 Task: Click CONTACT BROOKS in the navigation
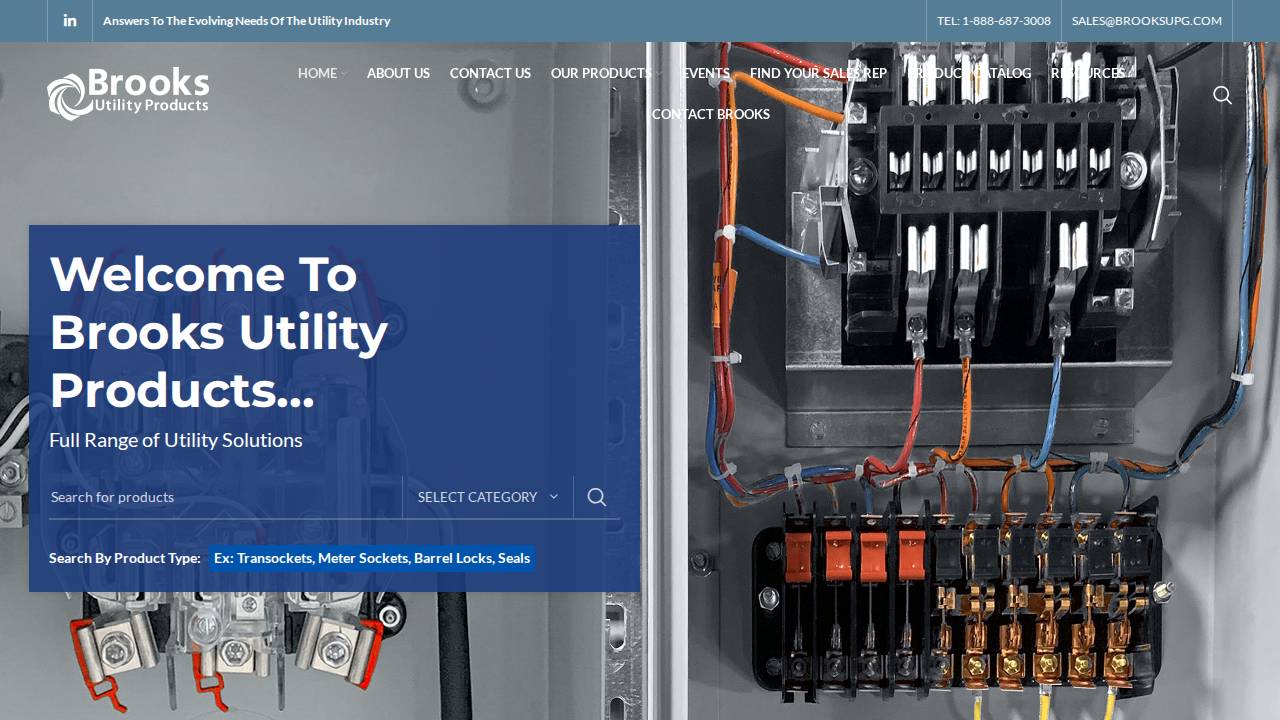(710, 114)
